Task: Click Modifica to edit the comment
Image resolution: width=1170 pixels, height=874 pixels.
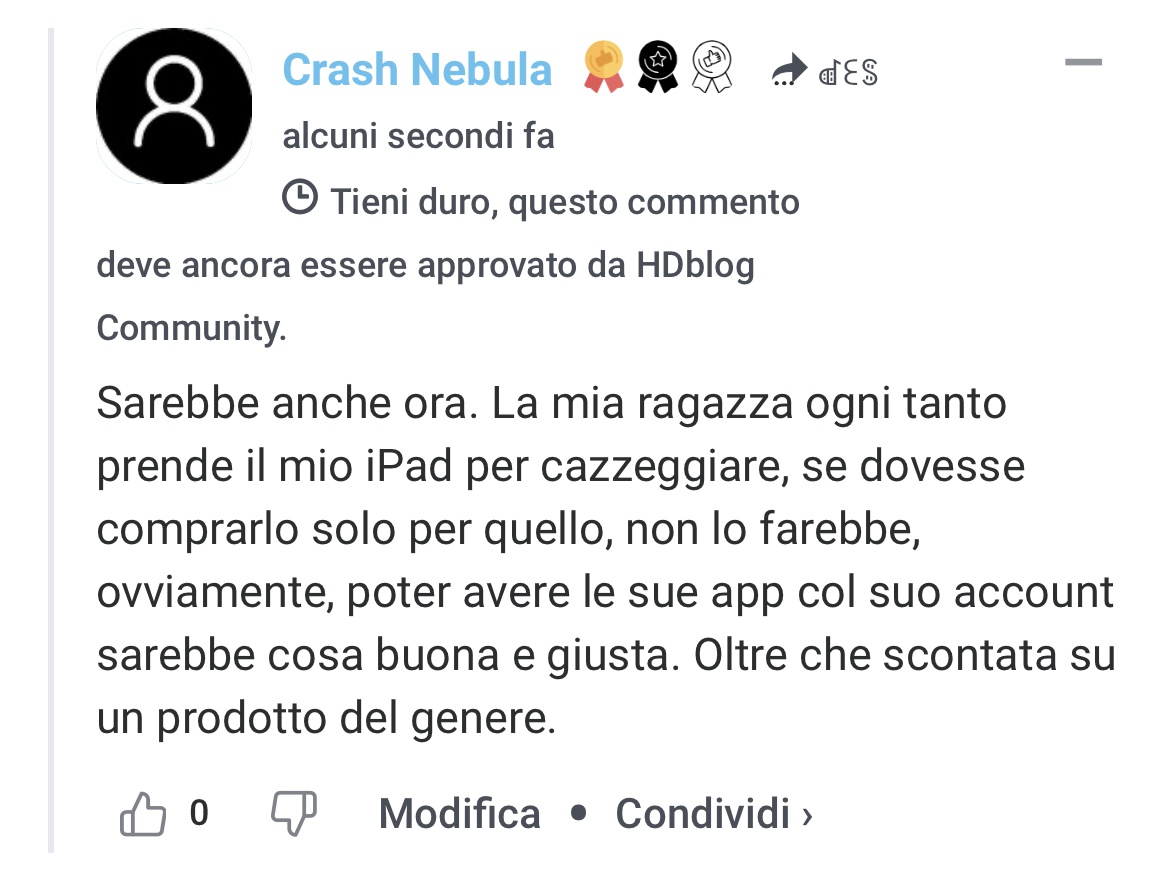Action: click(x=460, y=814)
